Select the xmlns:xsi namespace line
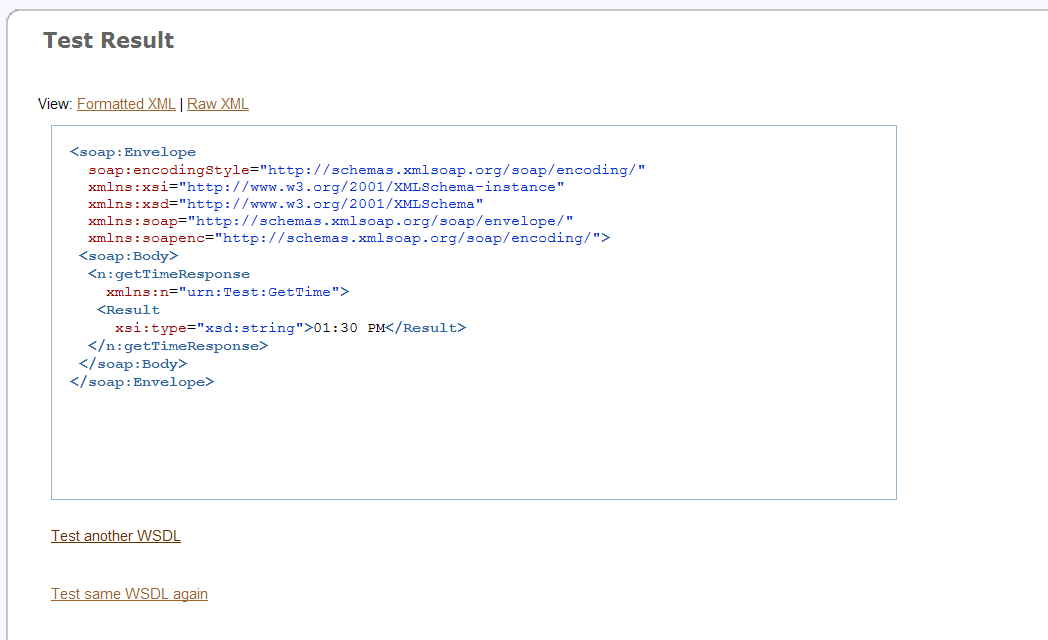 click(x=326, y=187)
